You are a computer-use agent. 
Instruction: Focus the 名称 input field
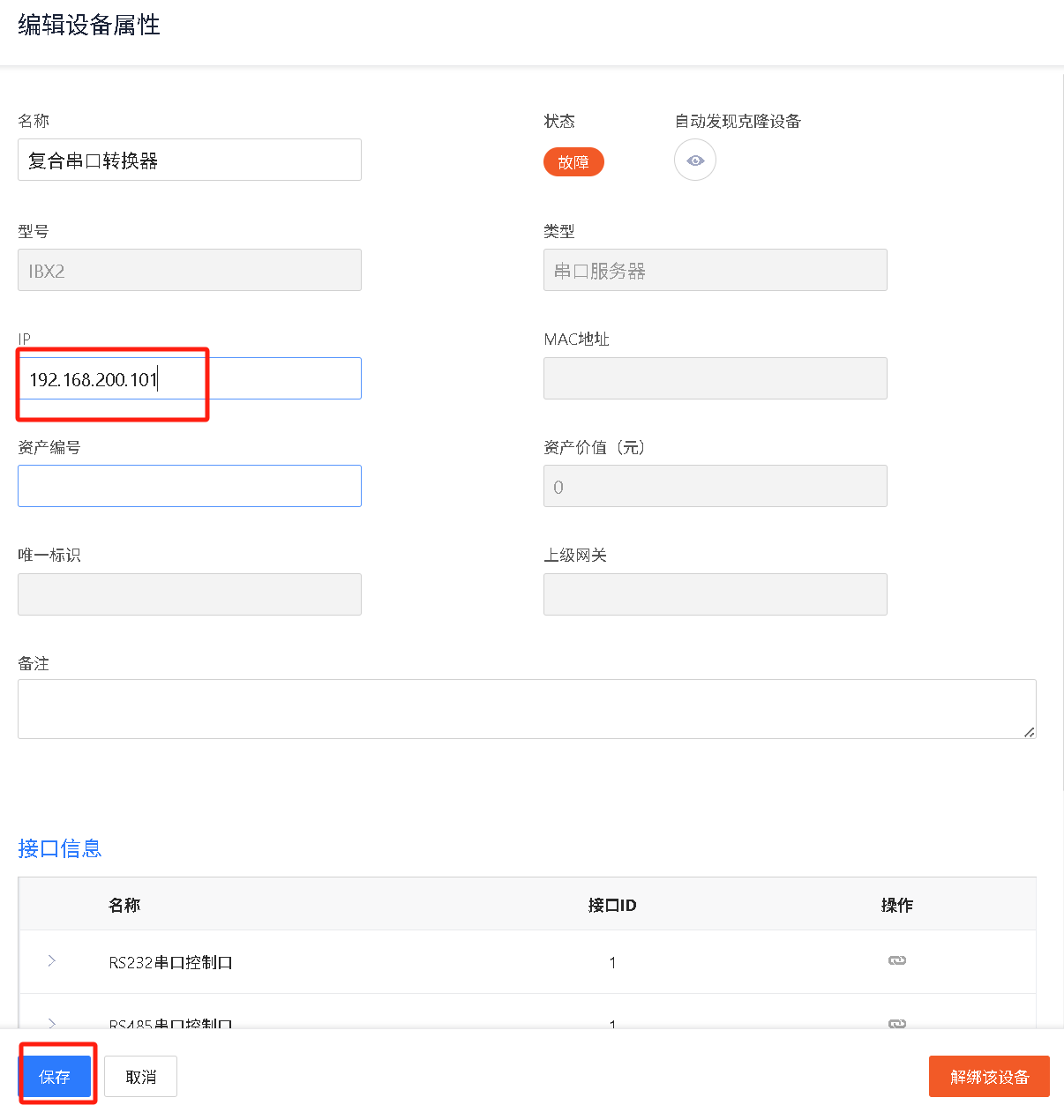tap(190, 160)
